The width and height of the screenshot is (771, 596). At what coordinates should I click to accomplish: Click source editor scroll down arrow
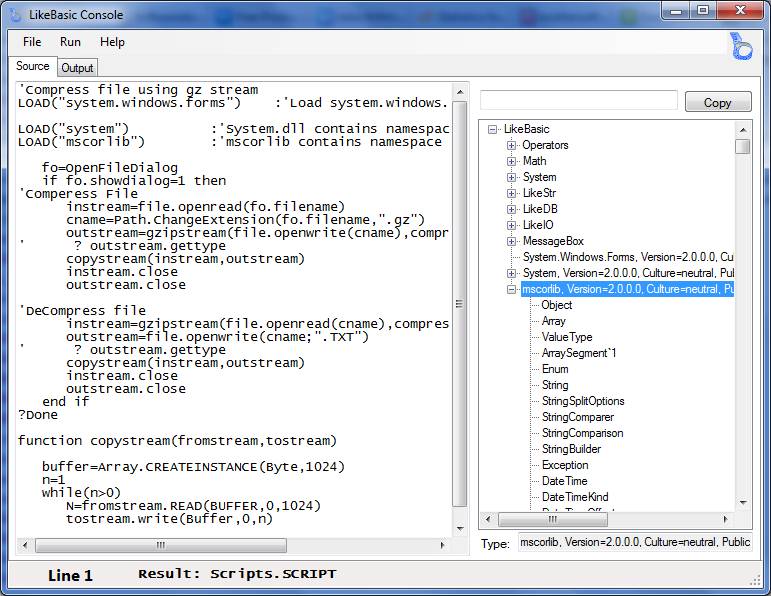tap(460, 529)
